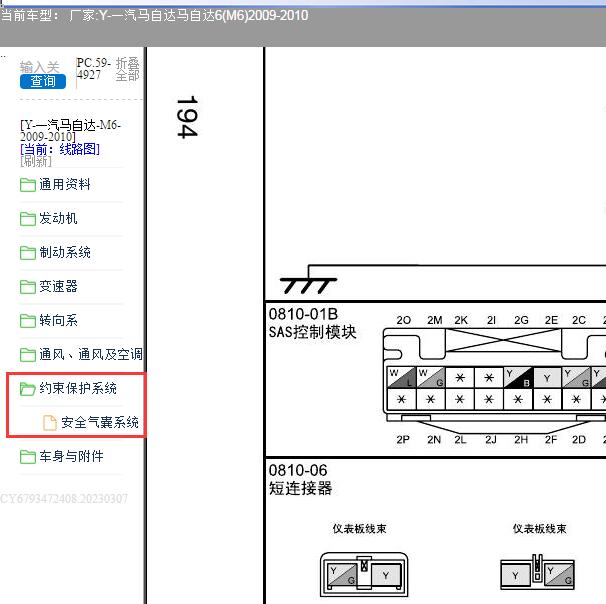The width and height of the screenshot is (606, 604).
Task: Click pin label 2N below SAS connector
Action: point(434,440)
